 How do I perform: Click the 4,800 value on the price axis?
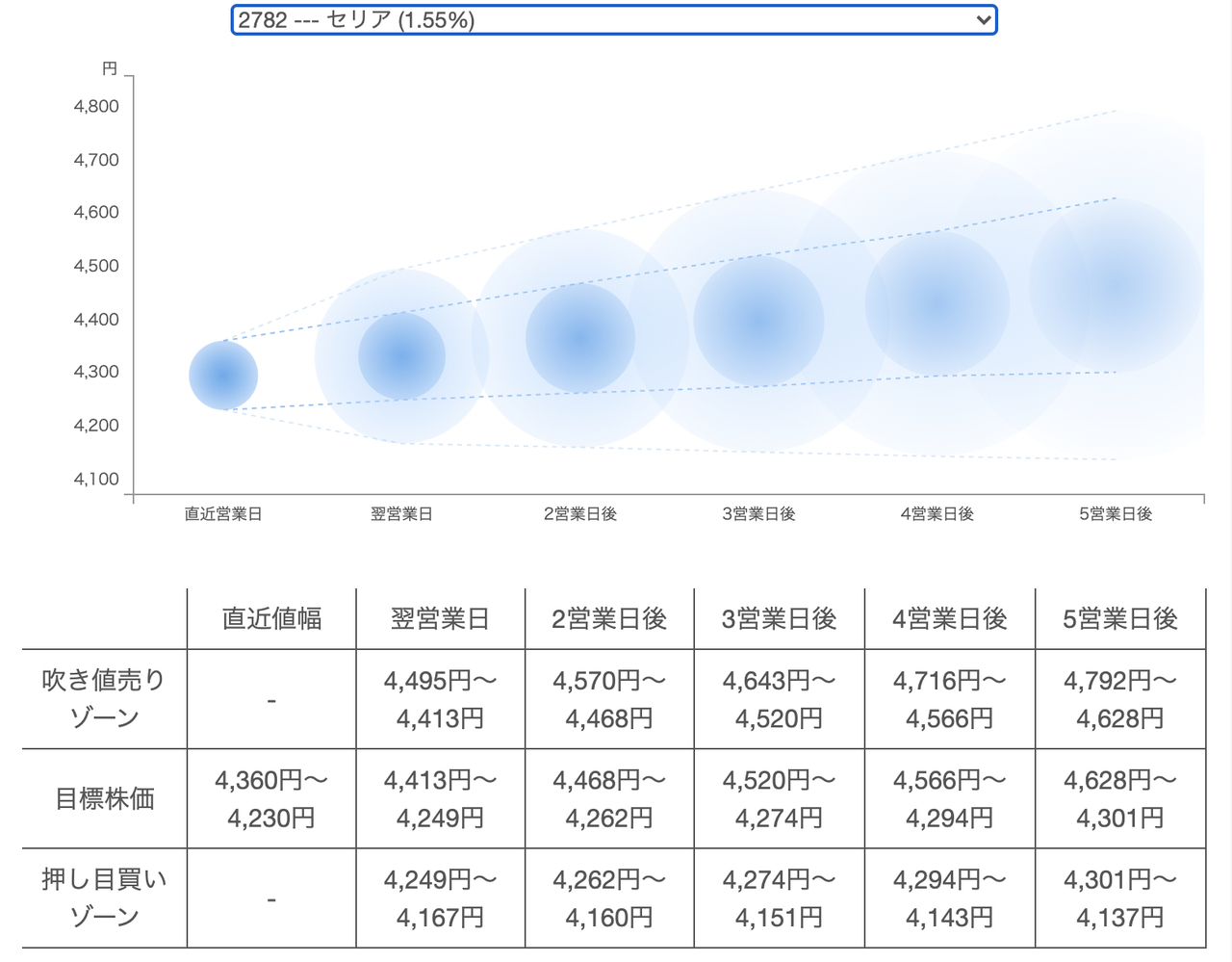(x=96, y=107)
